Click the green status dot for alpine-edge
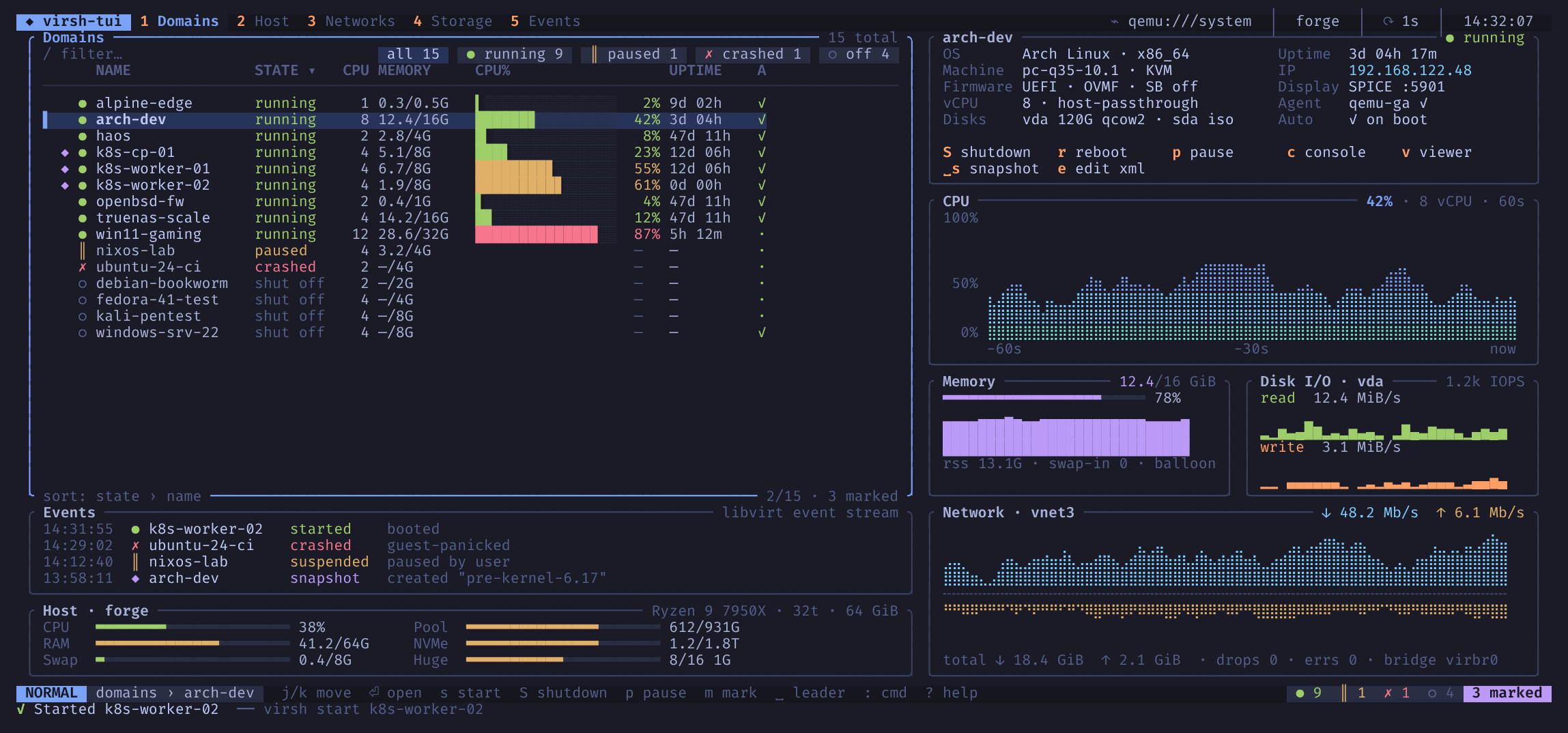1568x733 pixels. tap(83, 104)
